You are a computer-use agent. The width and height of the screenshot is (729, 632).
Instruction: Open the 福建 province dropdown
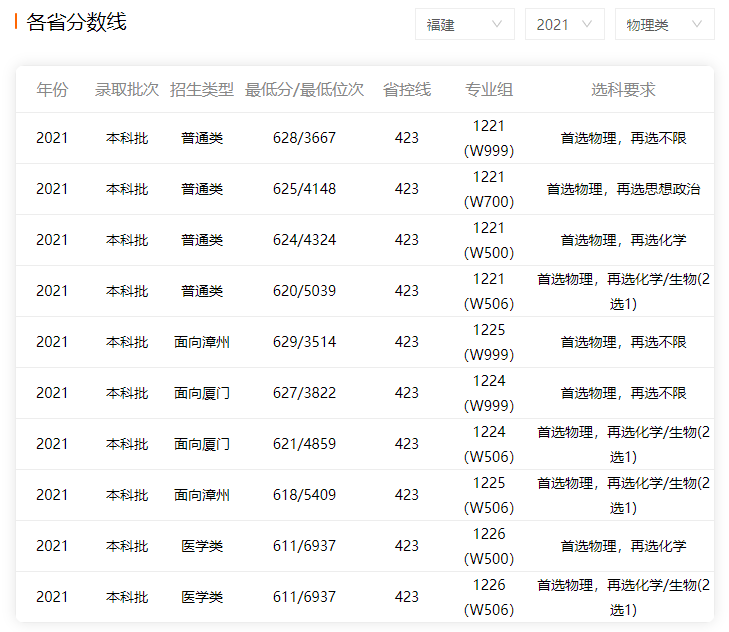tap(464, 24)
